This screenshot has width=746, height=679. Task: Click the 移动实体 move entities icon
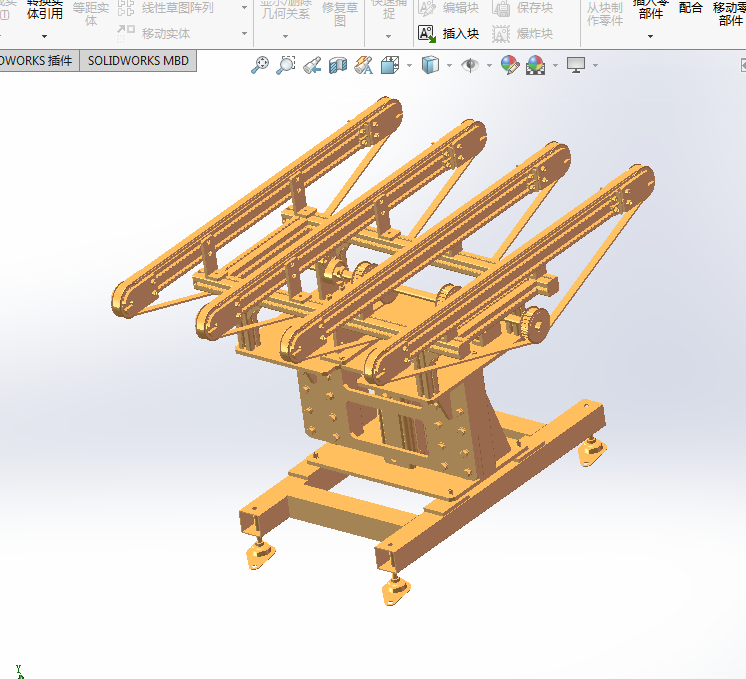point(126,34)
